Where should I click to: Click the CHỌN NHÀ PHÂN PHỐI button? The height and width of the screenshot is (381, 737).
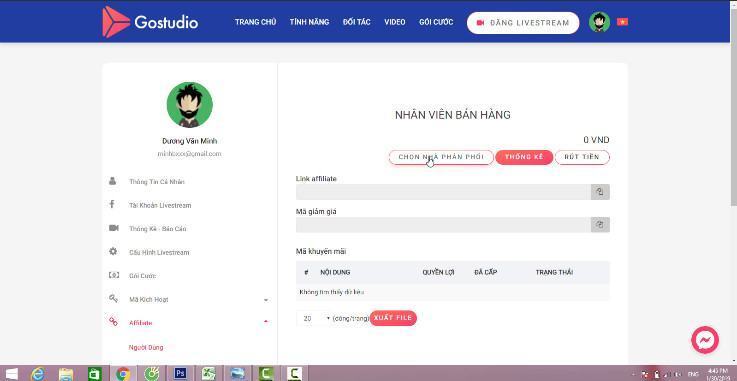tap(441, 157)
